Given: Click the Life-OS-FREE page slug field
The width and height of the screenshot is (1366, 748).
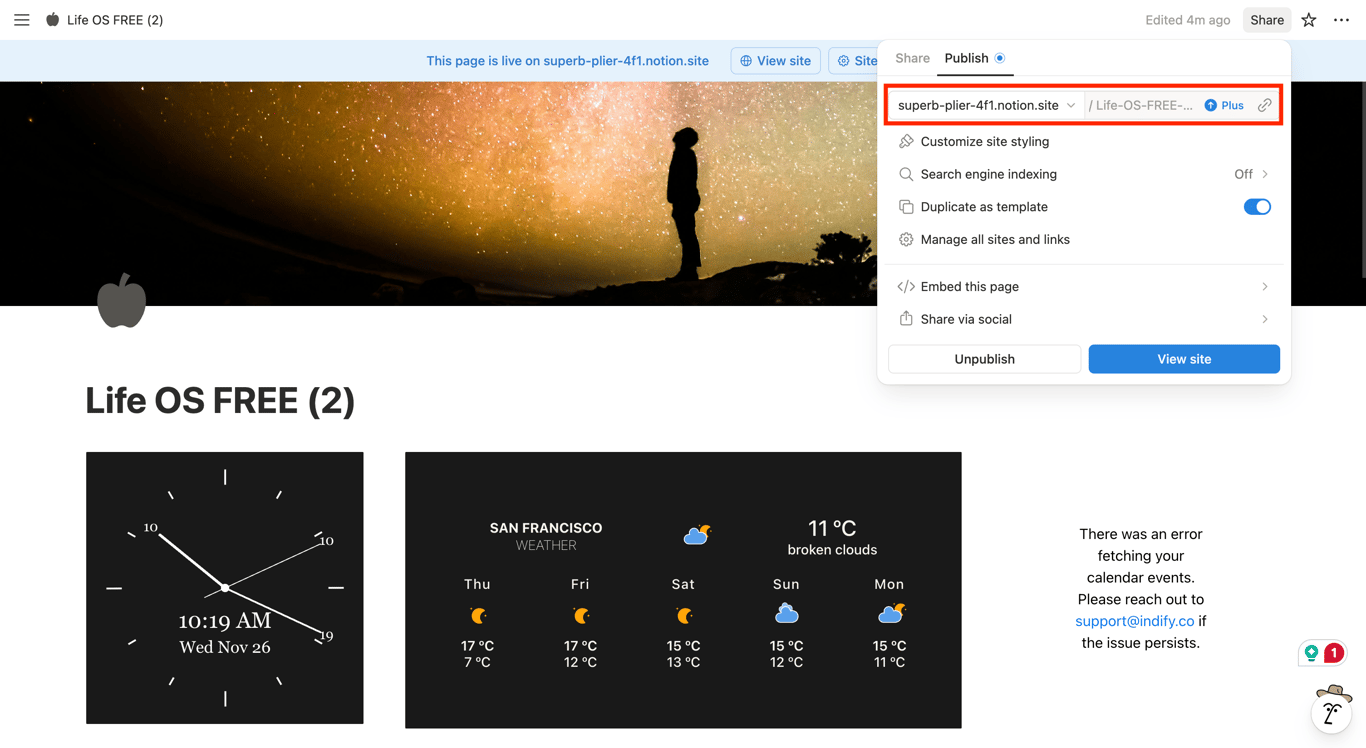Looking at the screenshot, I should tap(1141, 104).
